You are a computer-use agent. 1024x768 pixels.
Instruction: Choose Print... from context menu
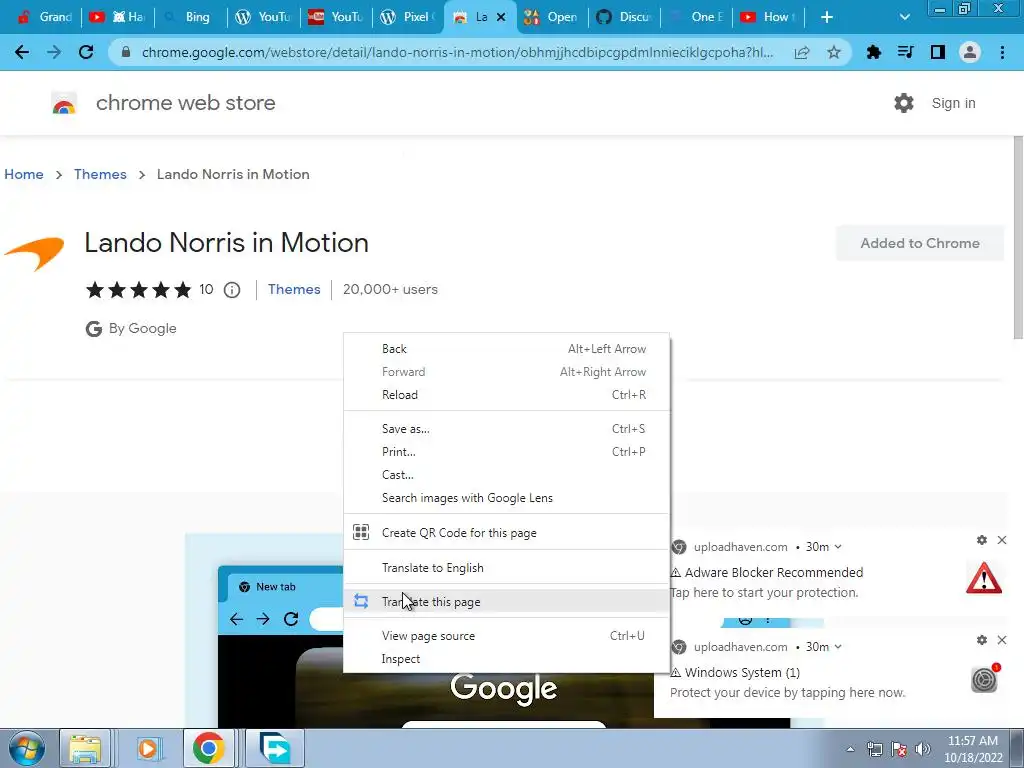[506, 451]
